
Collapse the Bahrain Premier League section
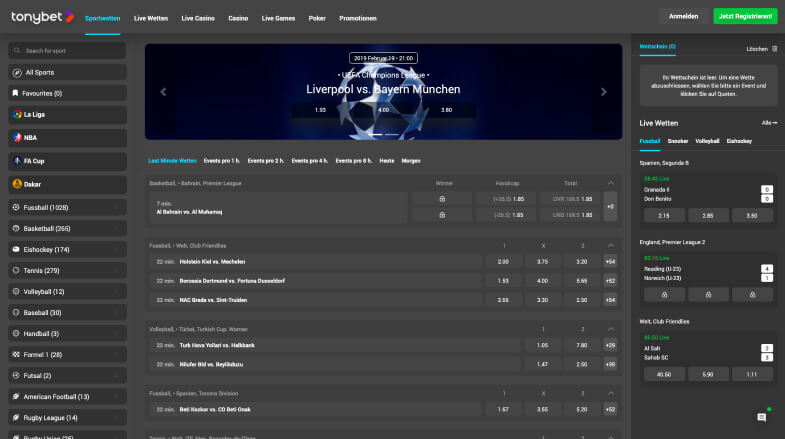(611, 183)
